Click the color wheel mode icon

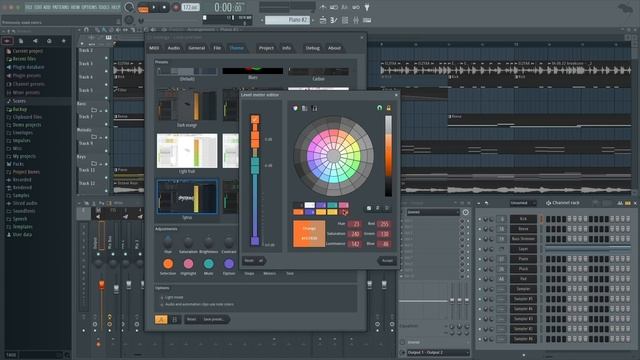pyautogui.click(x=295, y=108)
